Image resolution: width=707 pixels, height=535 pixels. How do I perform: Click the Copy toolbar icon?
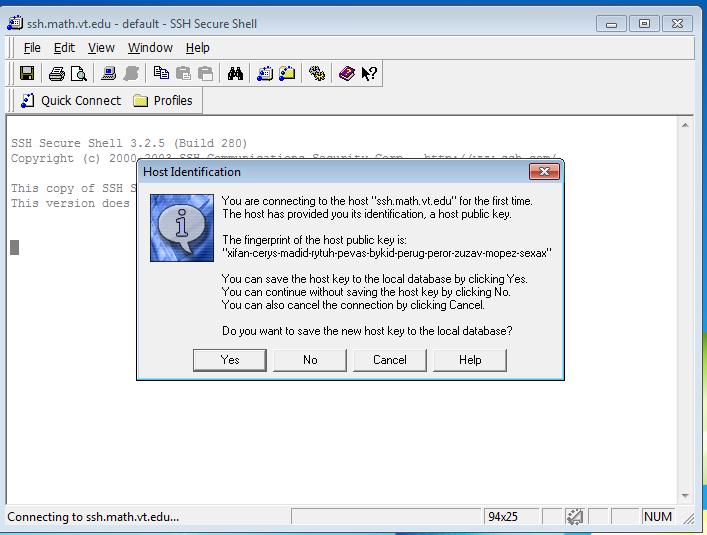tap(161, 73)
